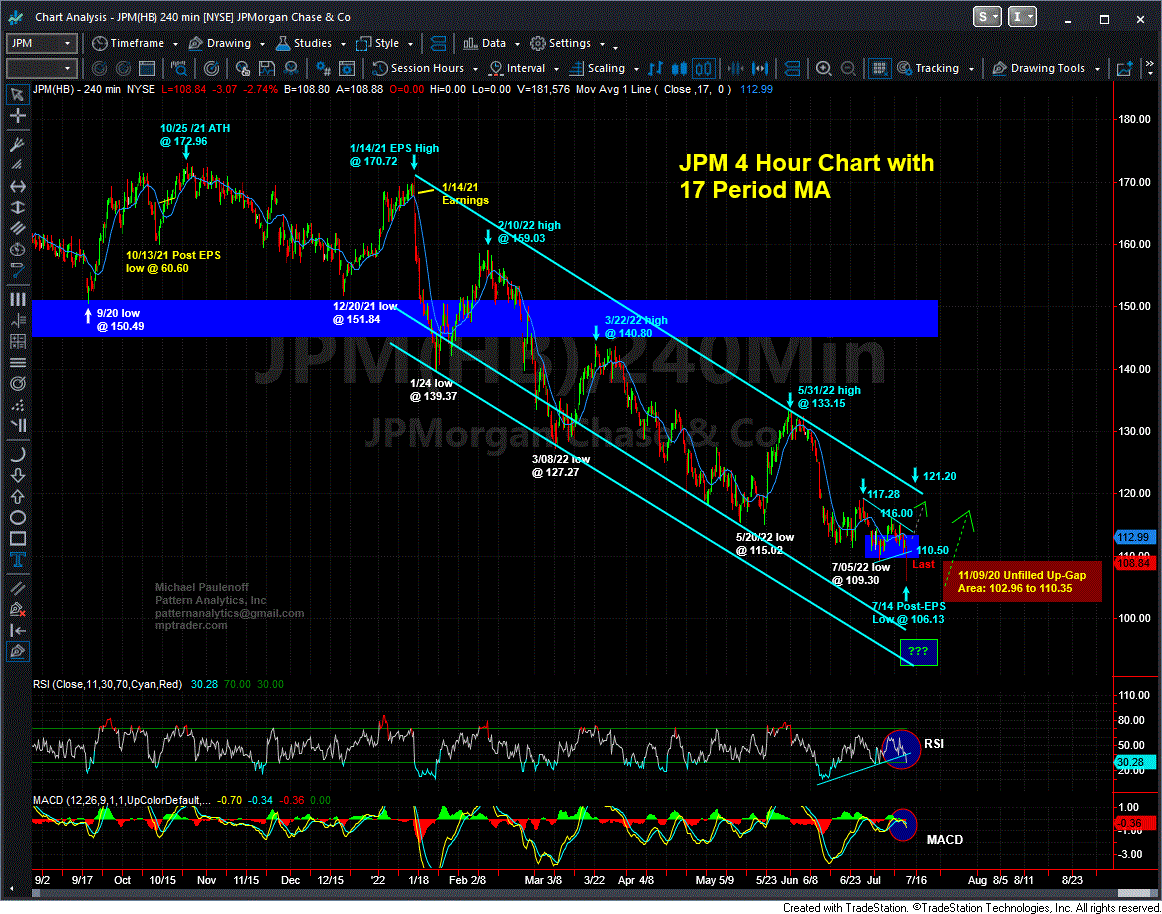1162x914 pixels.
Task: Toggle the hollow candlestick chart style
Action: pyautogui.click(x=703, y=68)
